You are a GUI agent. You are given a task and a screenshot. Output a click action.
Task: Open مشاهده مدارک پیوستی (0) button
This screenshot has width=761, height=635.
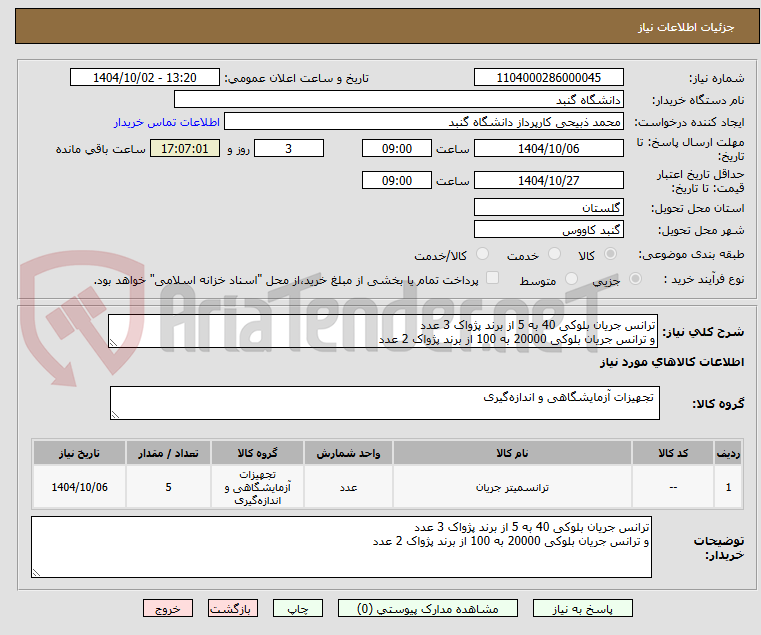pos(428,608)
